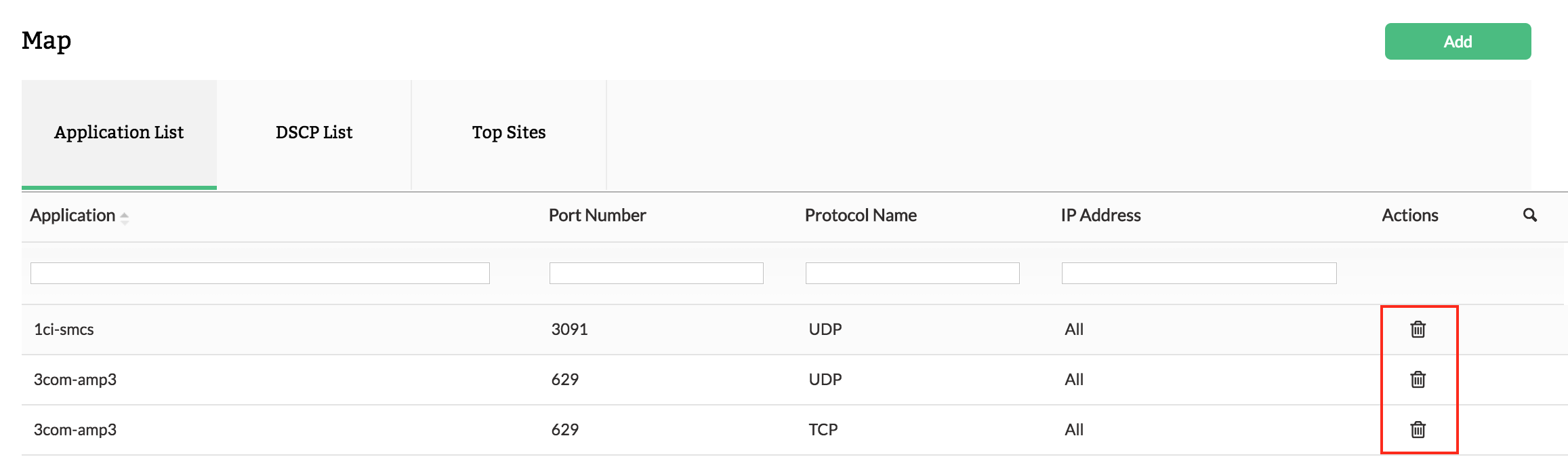Select the Application List tab
The image size is (1568, 457).
tap(119, 133)
